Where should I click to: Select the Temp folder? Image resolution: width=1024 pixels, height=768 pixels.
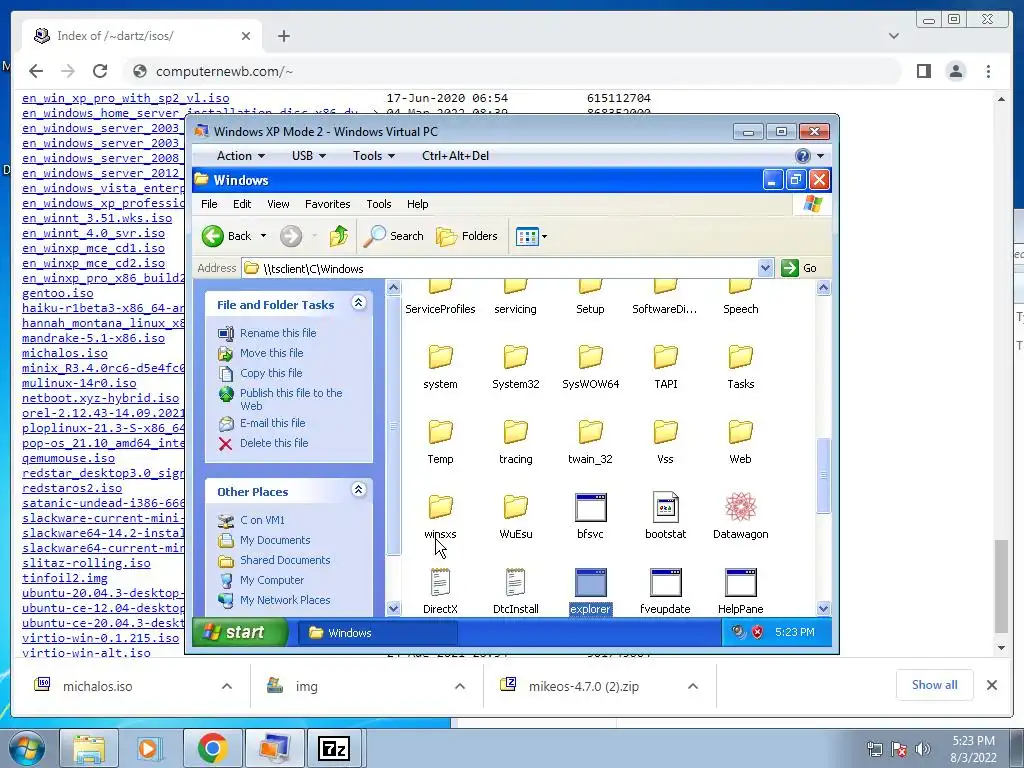pyautogui.click(x=440, y=442)
